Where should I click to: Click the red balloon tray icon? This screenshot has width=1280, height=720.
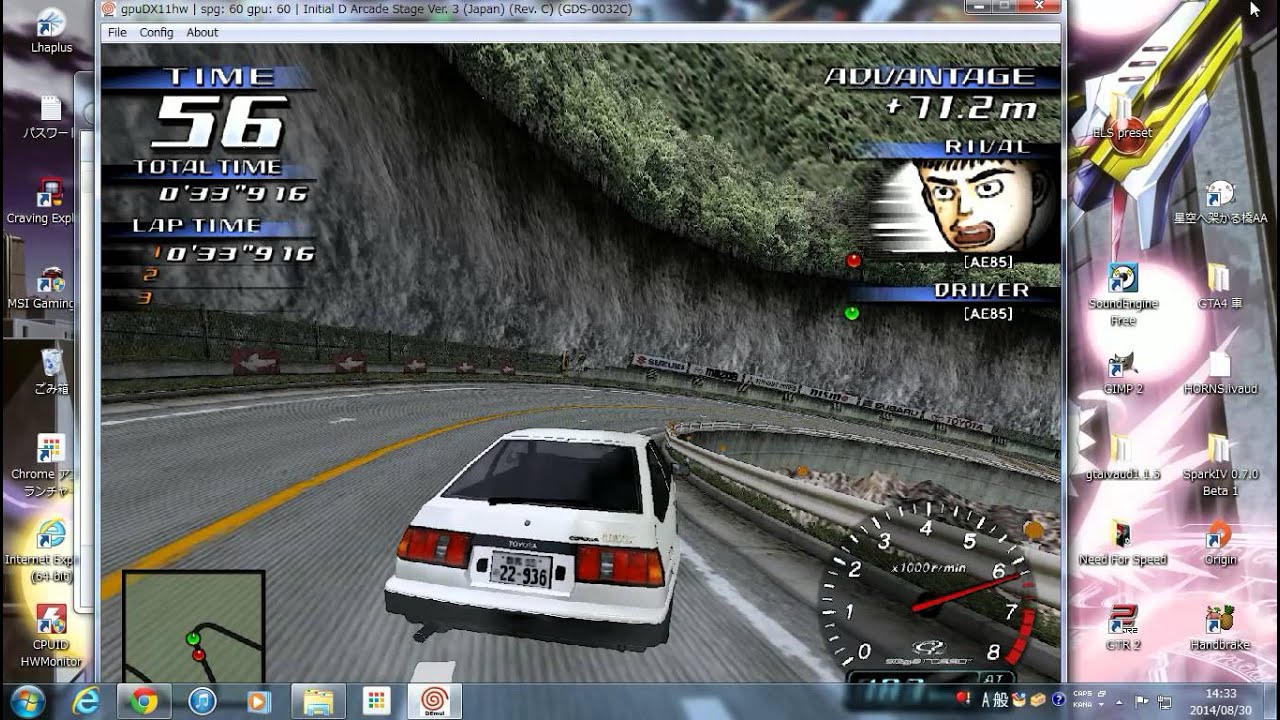[962, 698]
